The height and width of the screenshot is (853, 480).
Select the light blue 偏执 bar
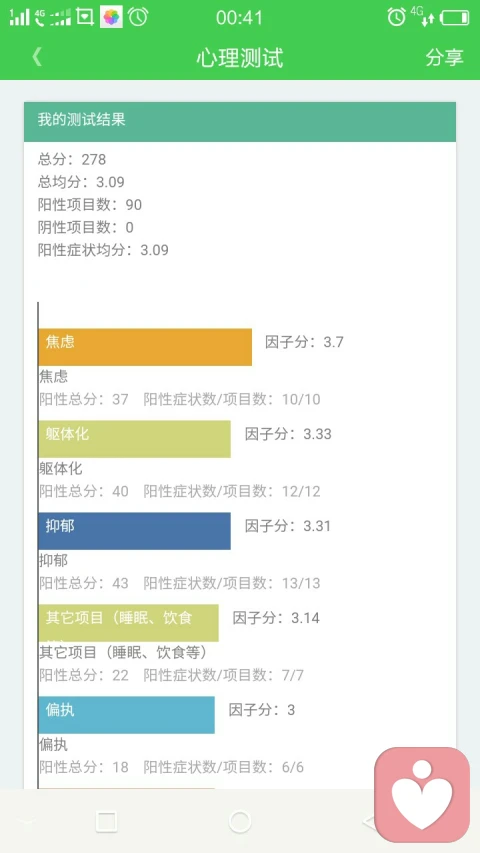tap(127, 715)
